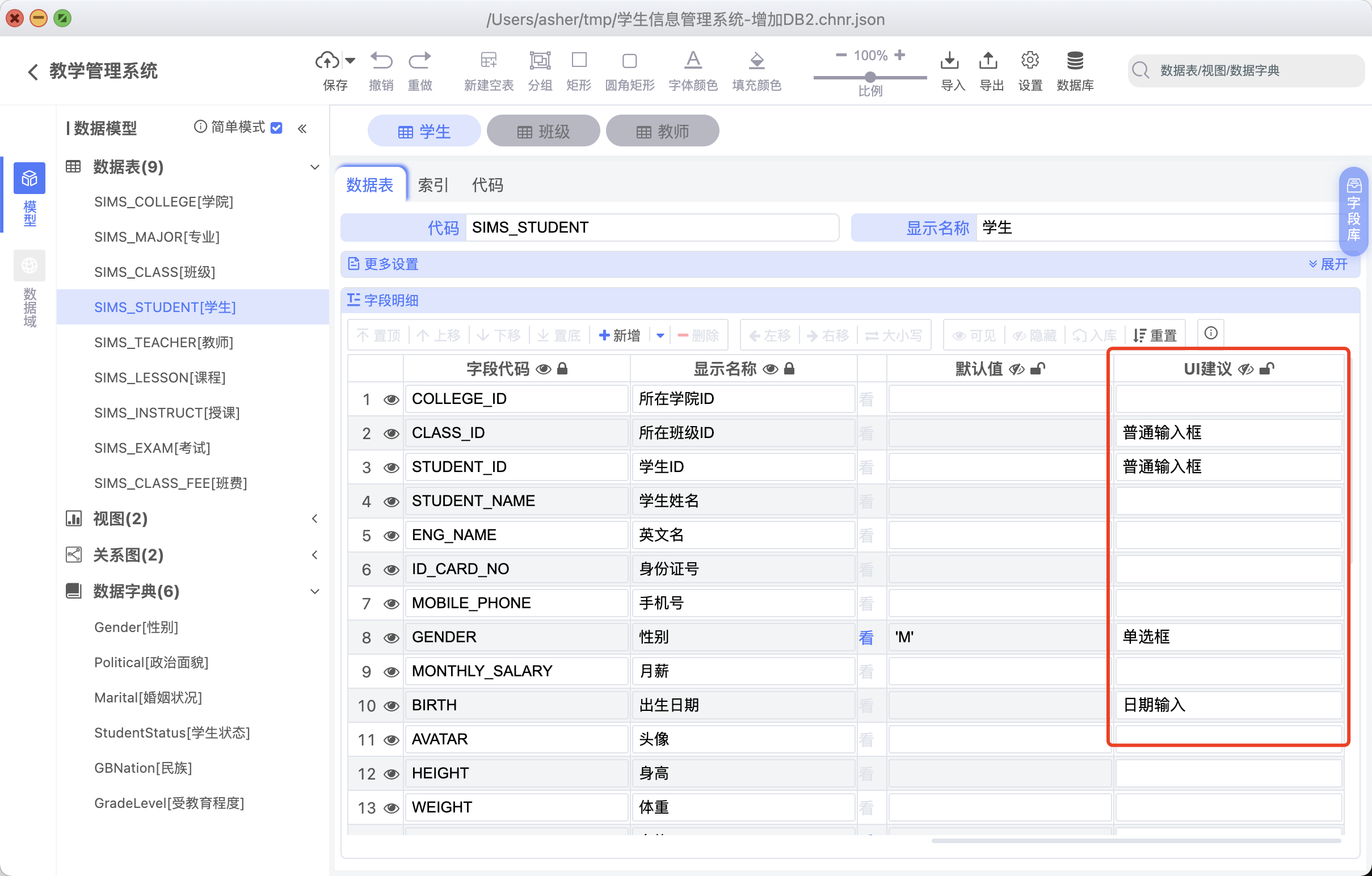Increase zoom with the plus button
The height and width of the screenshot is (876, 1372).
(900, 54)
